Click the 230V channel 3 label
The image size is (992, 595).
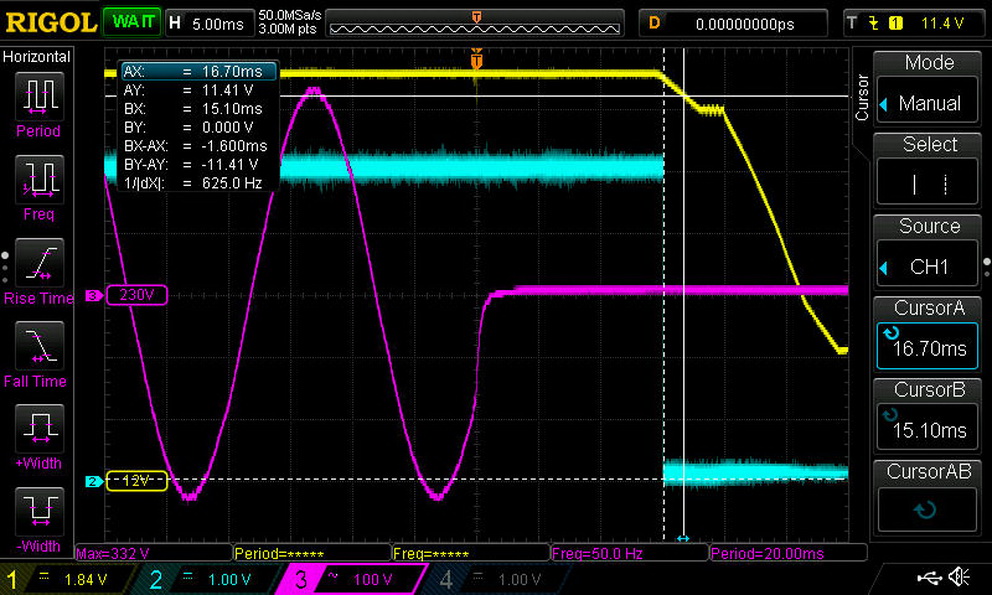tap(137, 295)
